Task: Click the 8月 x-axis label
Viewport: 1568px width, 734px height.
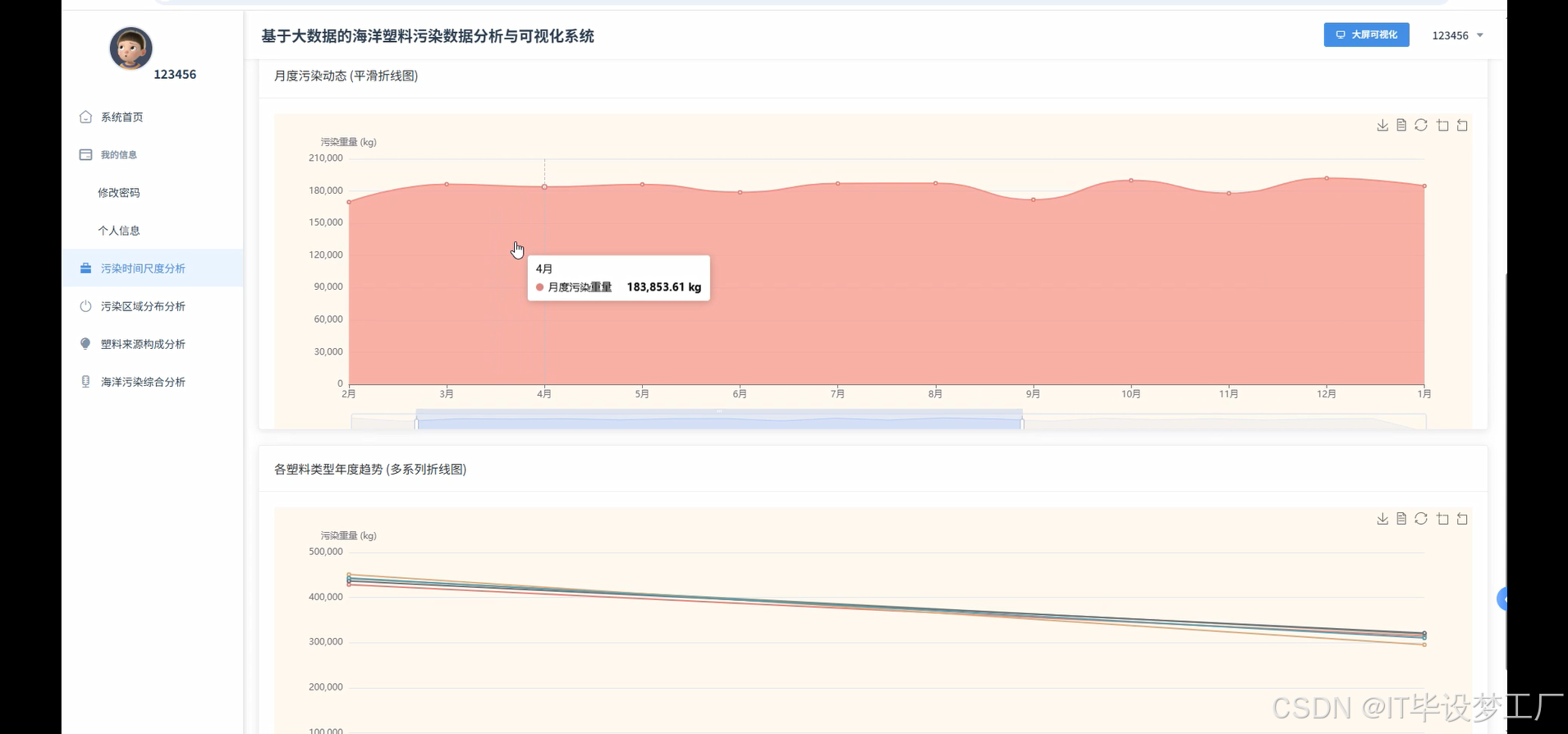Action: click(935, 394)
